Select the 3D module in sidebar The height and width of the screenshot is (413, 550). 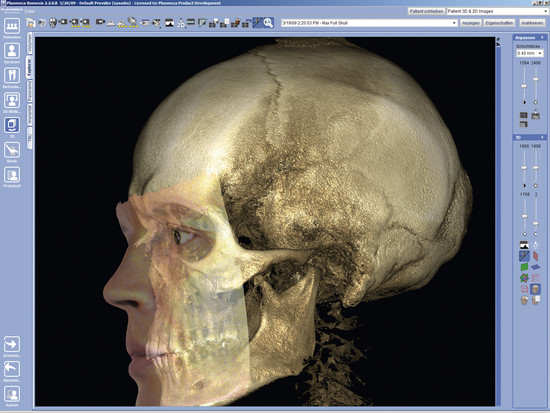point(12,125)
